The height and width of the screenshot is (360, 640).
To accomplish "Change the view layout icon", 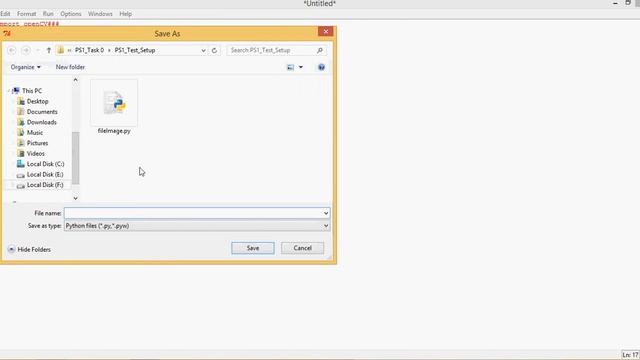I will pos(291,67).
